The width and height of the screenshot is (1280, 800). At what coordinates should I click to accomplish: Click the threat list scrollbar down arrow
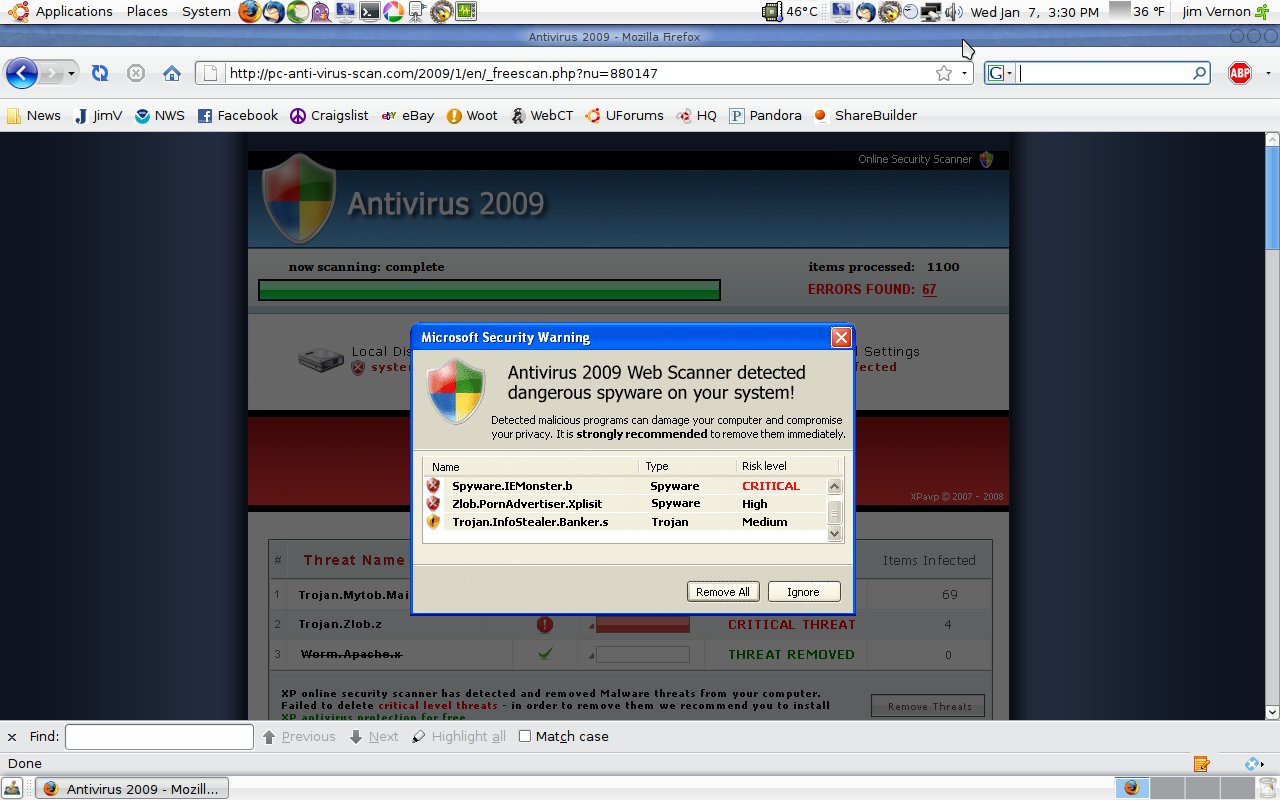click(x=835, y=534)
